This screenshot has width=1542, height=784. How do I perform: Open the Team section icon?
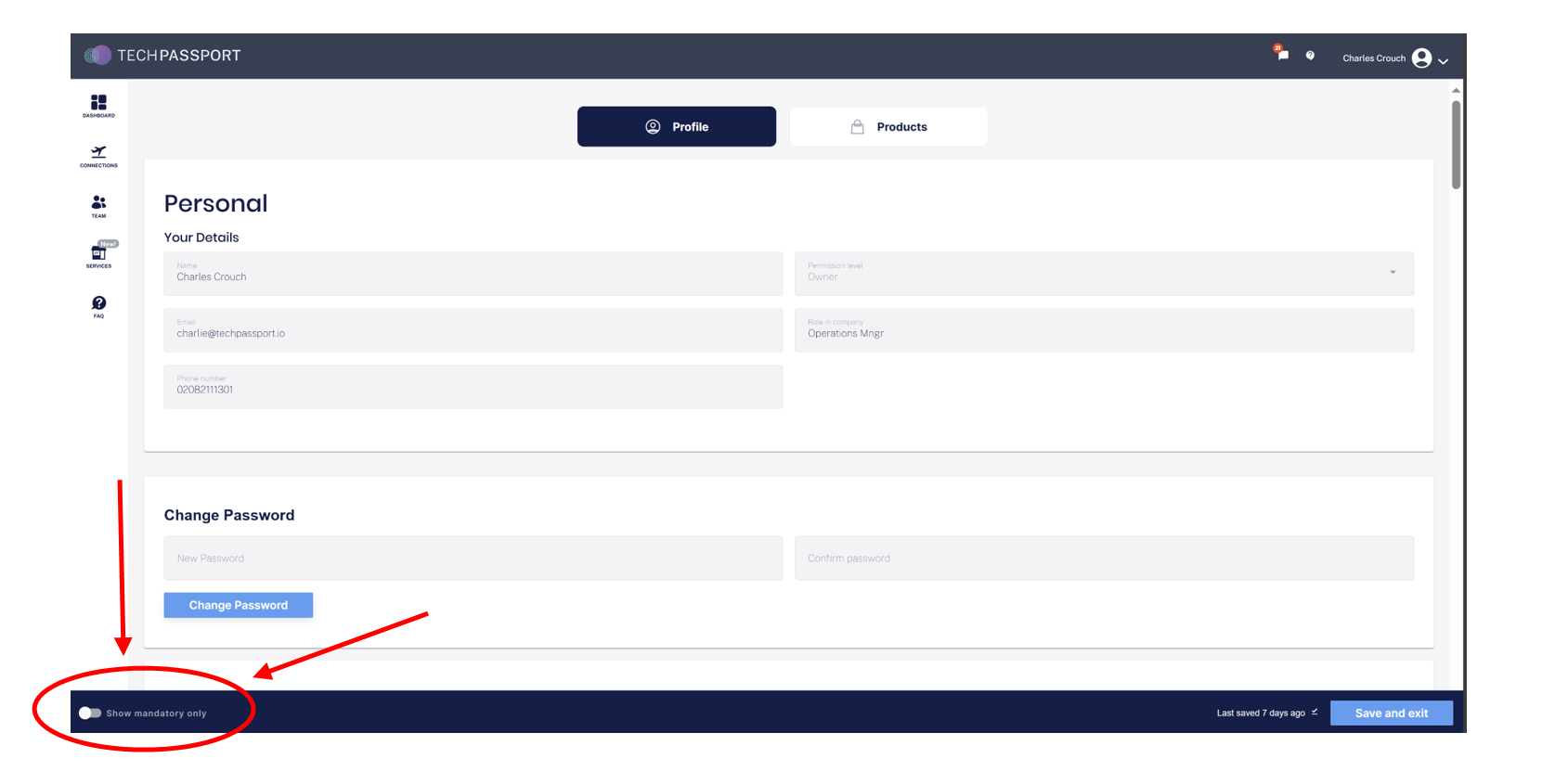[98, 205]
